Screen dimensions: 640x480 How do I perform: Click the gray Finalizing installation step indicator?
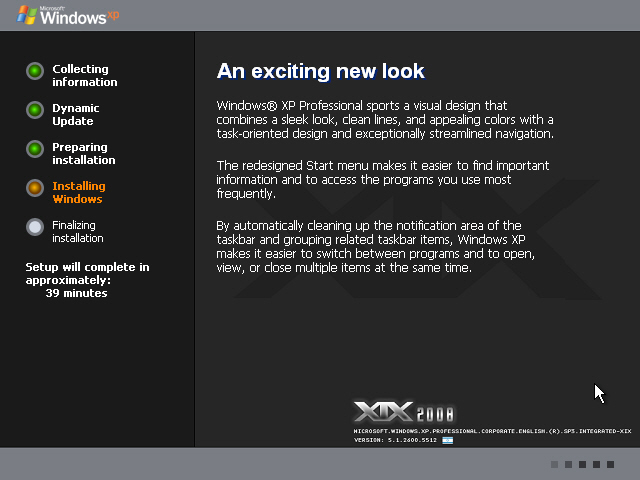coord(35,227)
